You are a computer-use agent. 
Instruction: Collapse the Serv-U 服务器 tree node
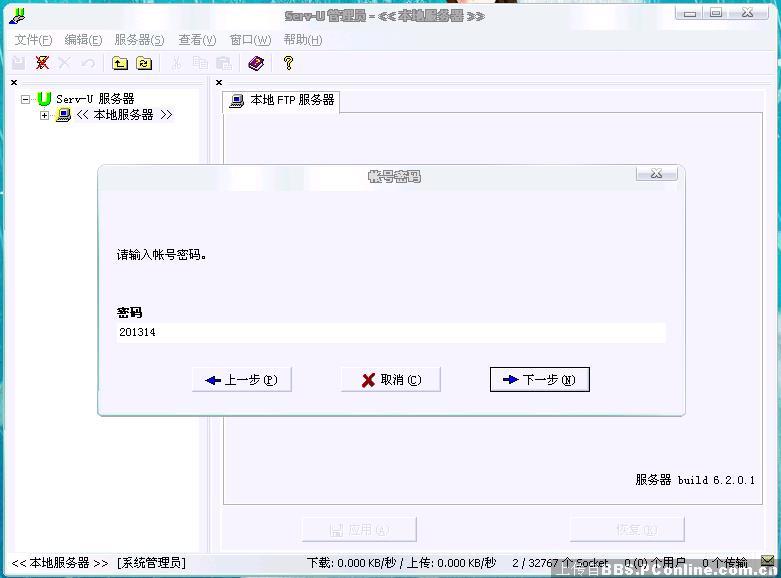tap(26, 99)
